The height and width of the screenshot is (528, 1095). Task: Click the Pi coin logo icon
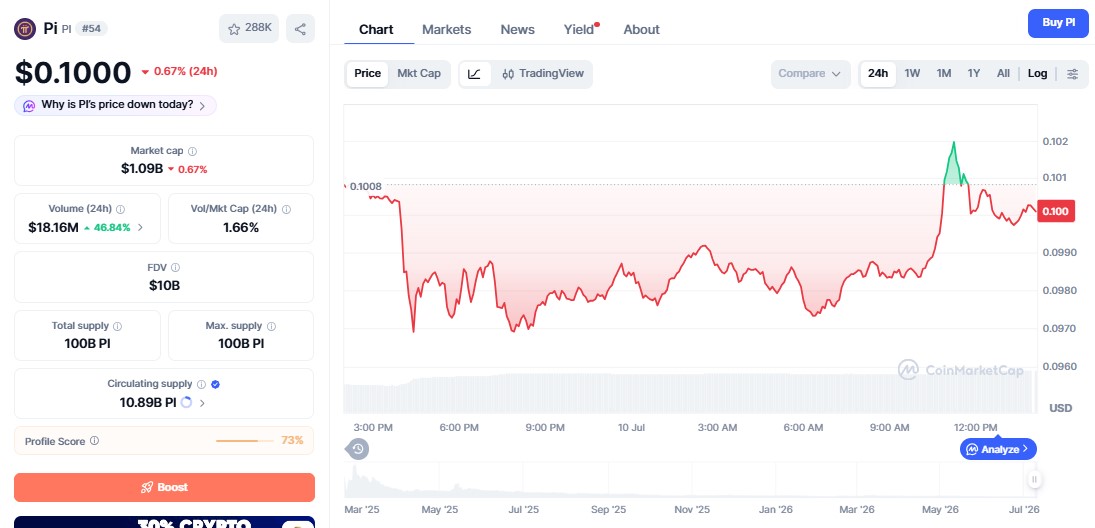point(25,29)
